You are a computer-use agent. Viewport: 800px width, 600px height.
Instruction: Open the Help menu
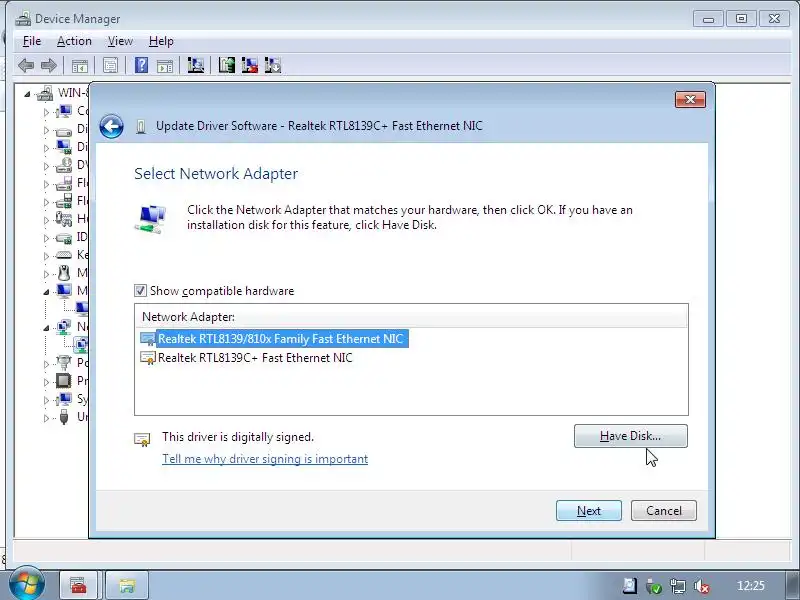pyautogui.click(x=161, y=41)
